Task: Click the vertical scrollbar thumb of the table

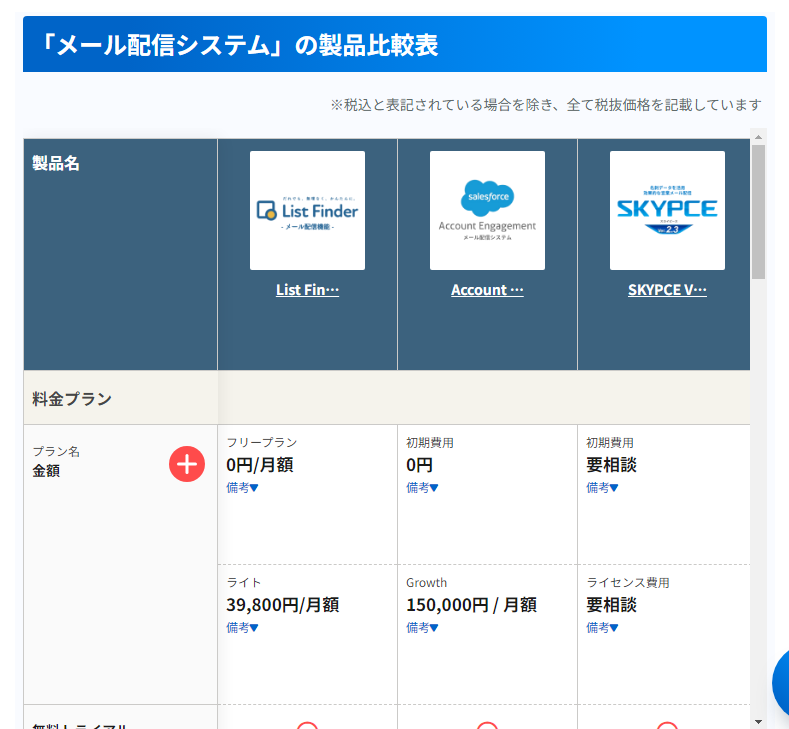Action: pos(758,212)
